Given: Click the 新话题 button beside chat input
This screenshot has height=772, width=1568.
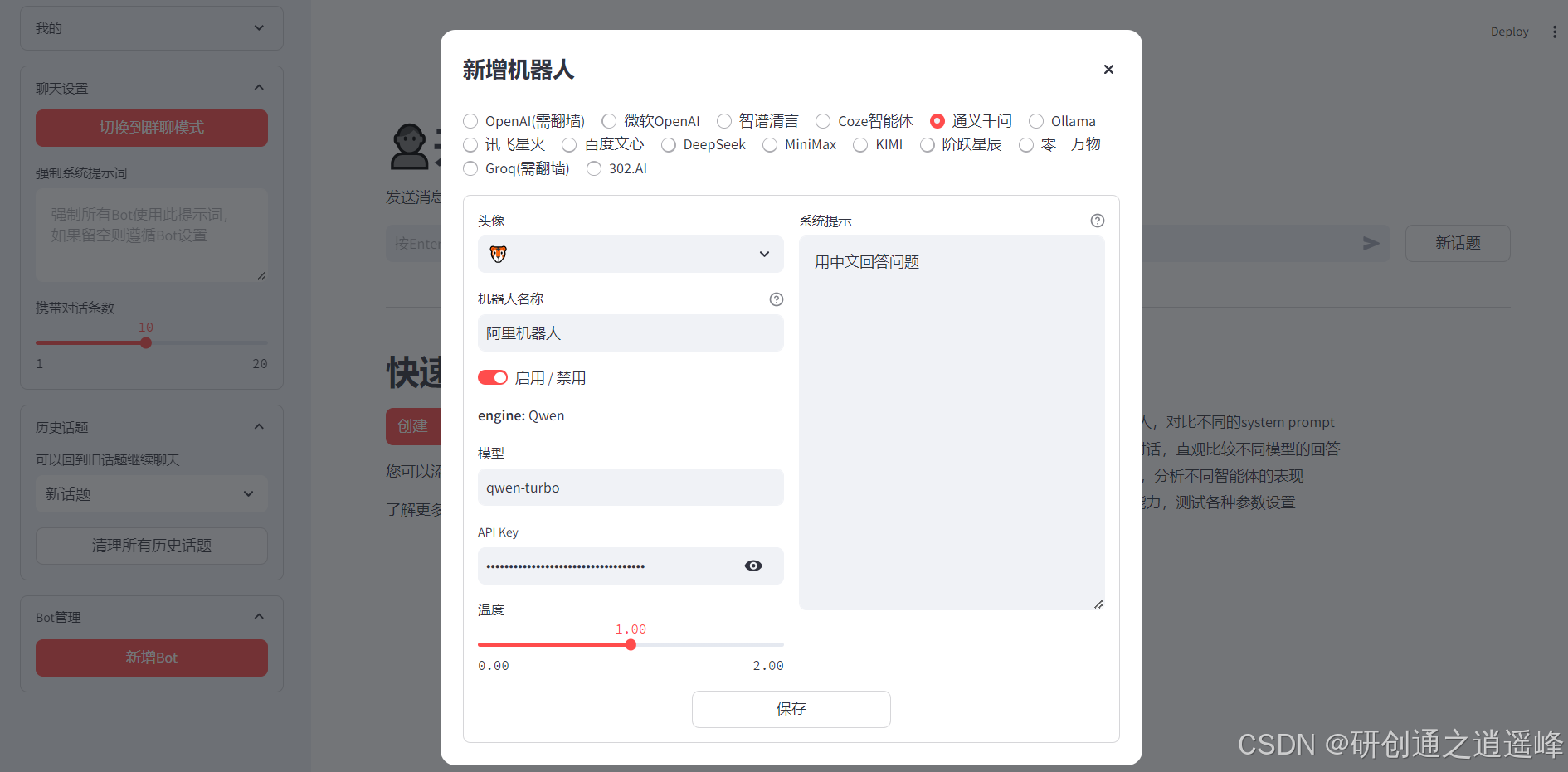Looking at the screenshot, I should 1458,243.
